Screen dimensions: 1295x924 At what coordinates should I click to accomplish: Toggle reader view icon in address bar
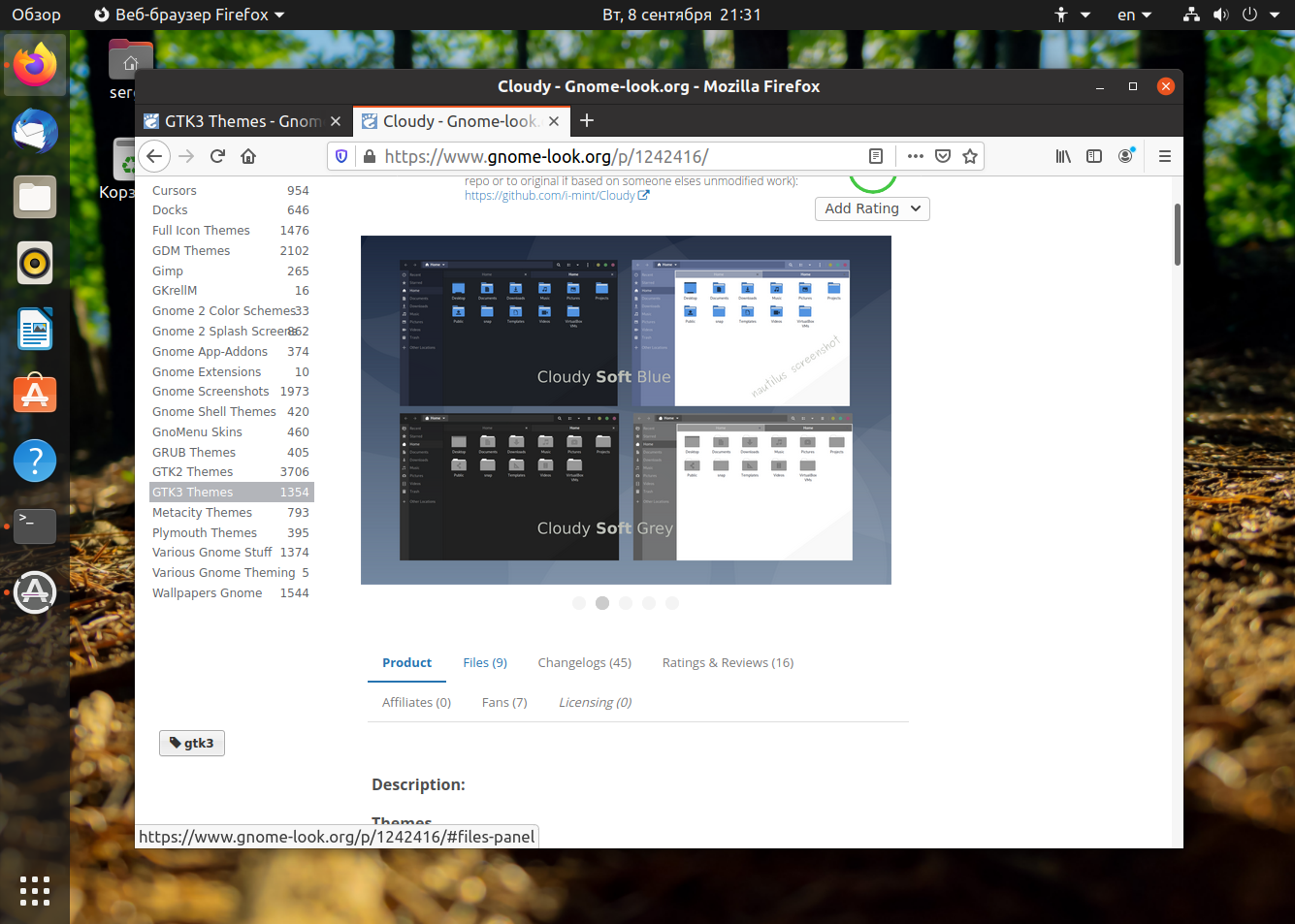pos(875,156)
